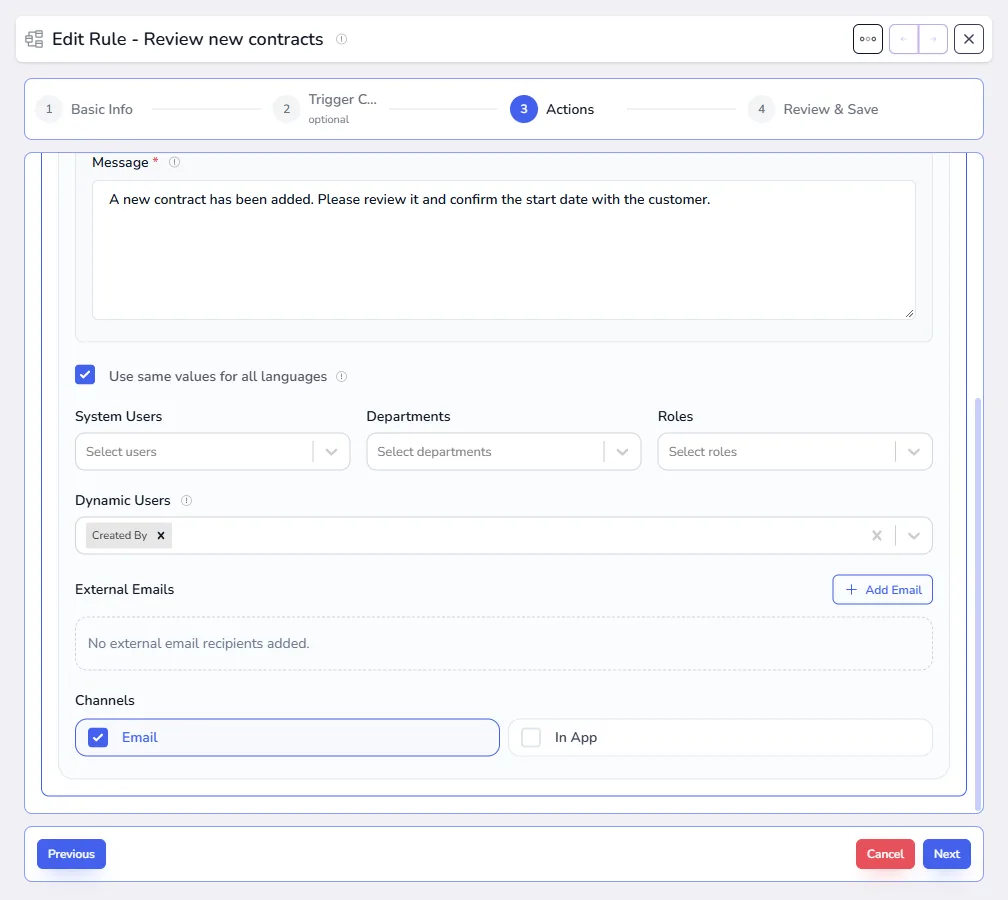
Task: Click the Previous button
Action: point(71,854)
